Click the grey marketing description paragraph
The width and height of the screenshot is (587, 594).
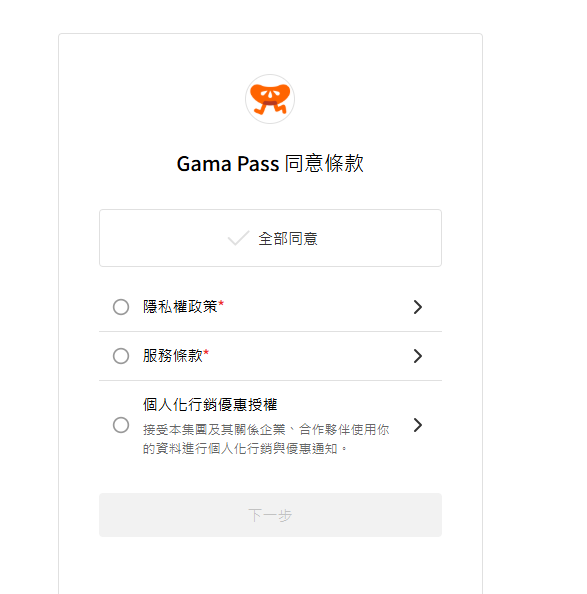[266, 439]
